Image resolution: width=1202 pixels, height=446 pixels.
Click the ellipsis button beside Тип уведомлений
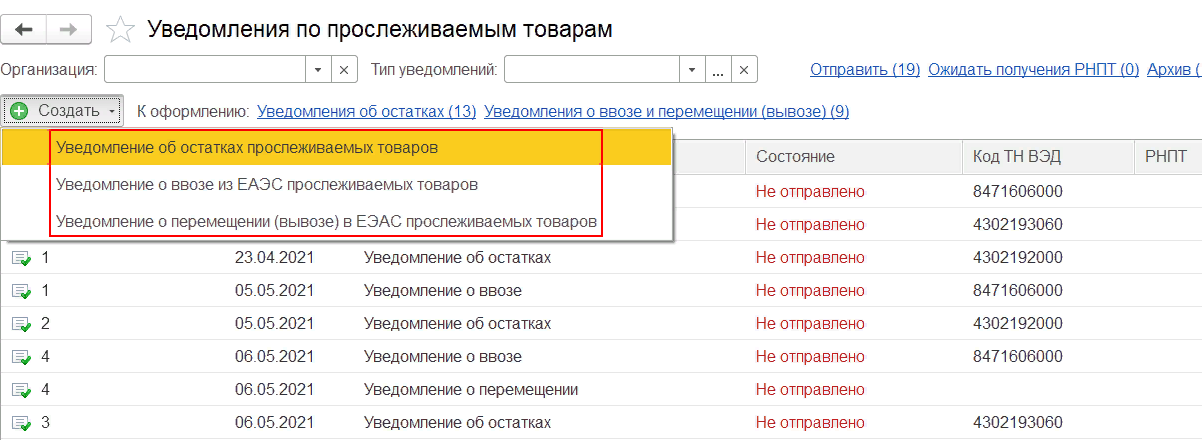tap(717, 70)
